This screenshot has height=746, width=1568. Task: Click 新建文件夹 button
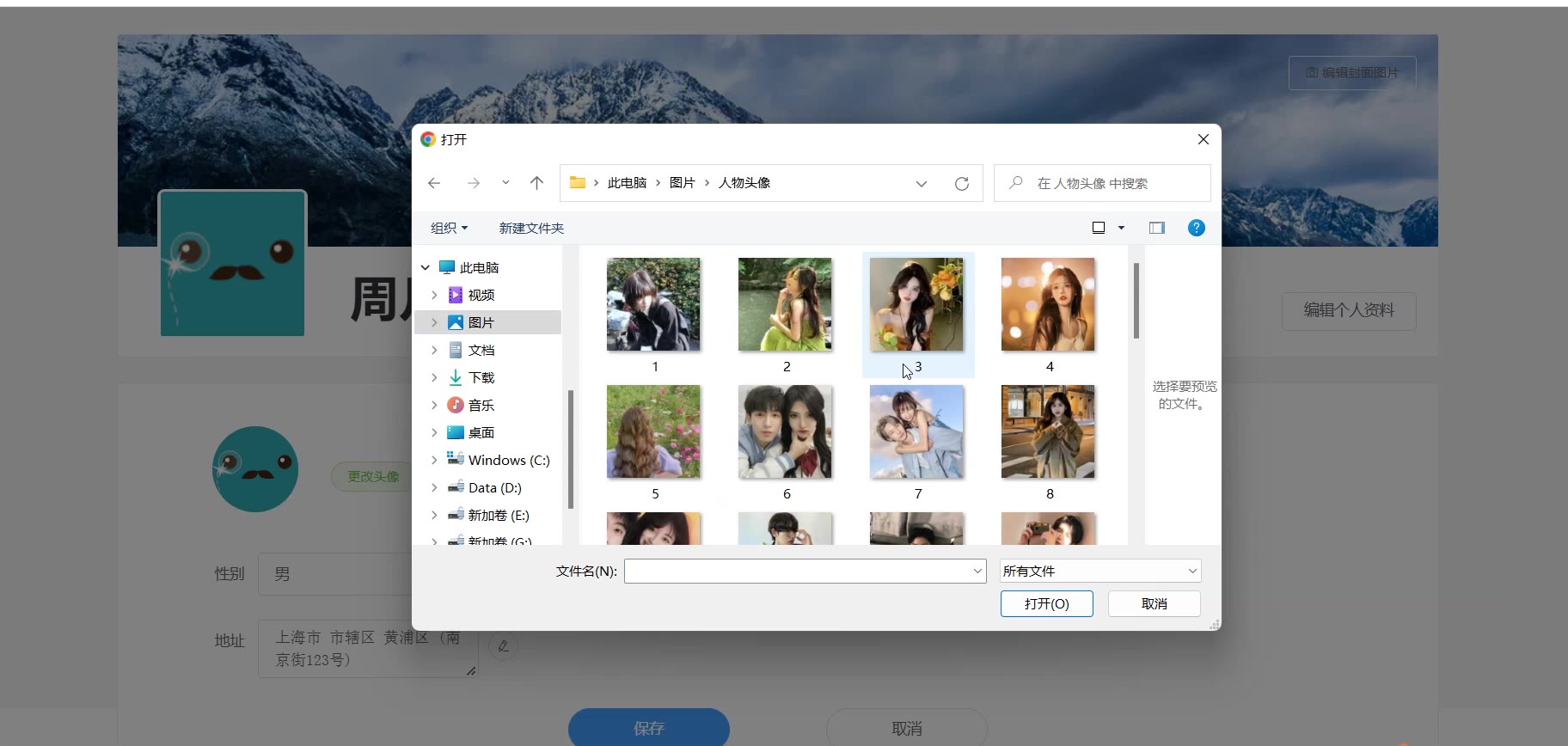point(531,228)
